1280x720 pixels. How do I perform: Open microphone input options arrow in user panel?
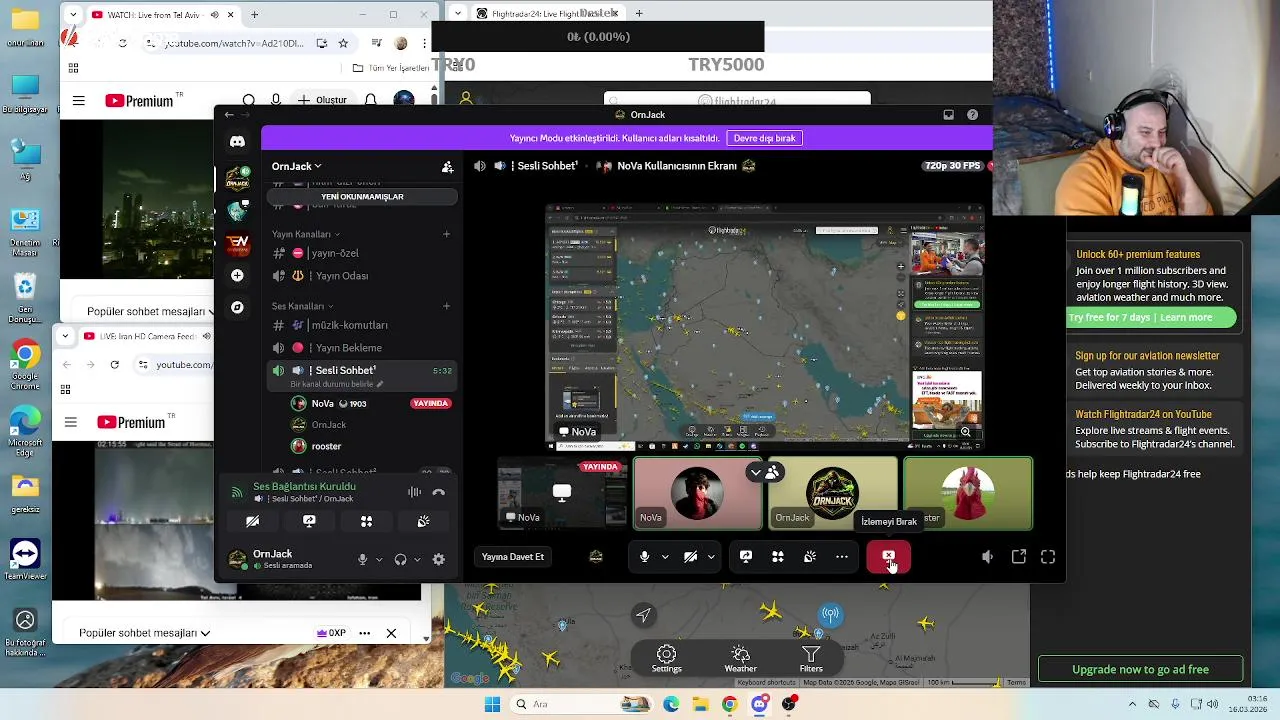pos(379,559)
